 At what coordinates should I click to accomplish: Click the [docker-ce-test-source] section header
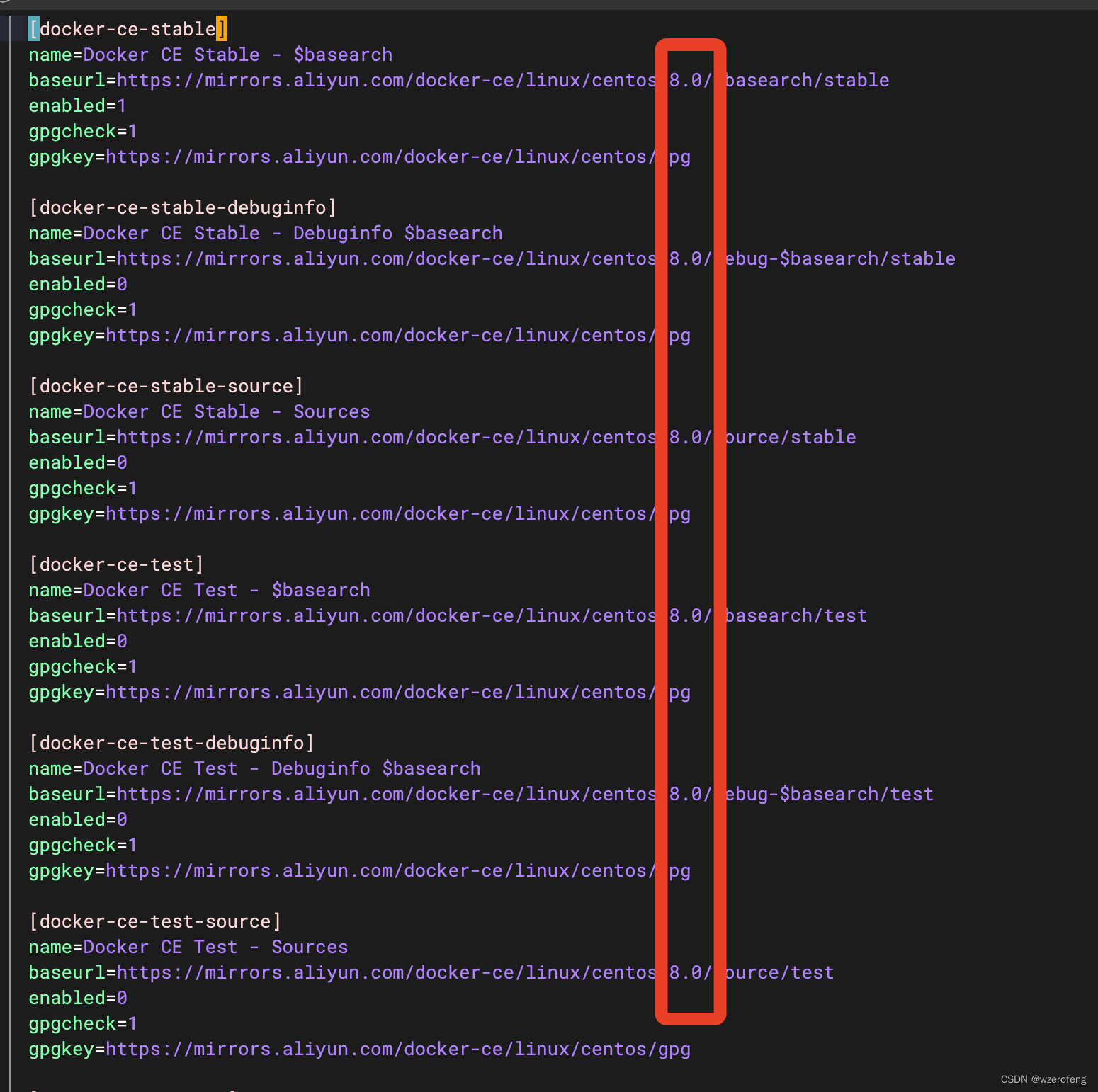click(155, 921)
